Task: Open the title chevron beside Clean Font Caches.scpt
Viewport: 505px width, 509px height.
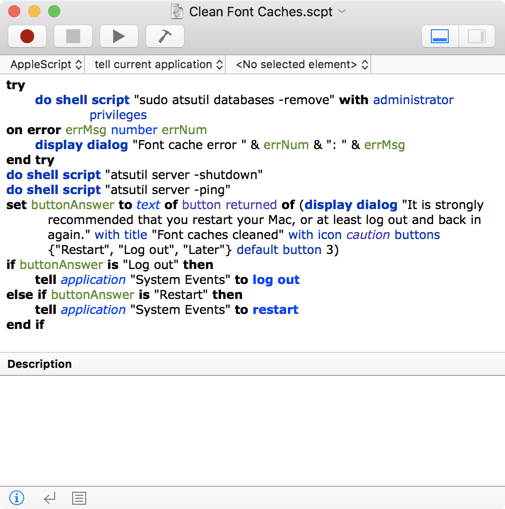Action: (342, 11)
